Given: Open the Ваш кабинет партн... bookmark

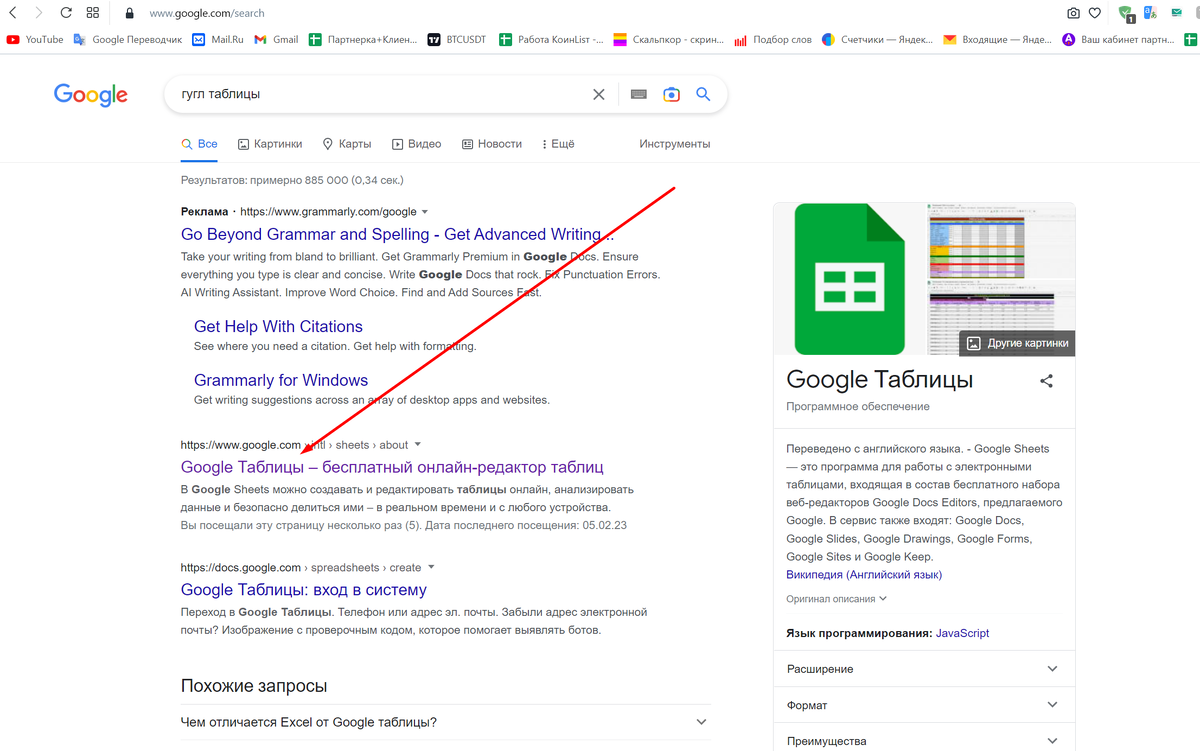Looking at the screenshot, I should 1119,40.
